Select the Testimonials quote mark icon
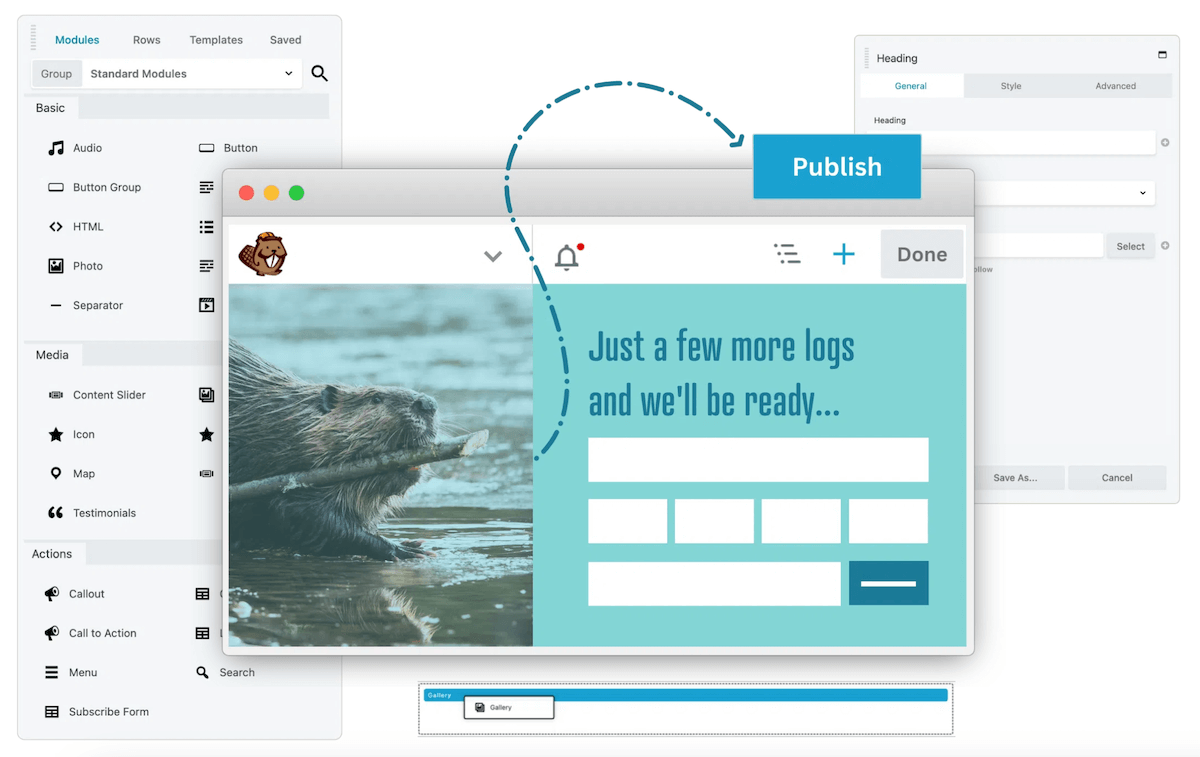The image size is (1200, 757). pyautogui.click(x=56, y=513)
